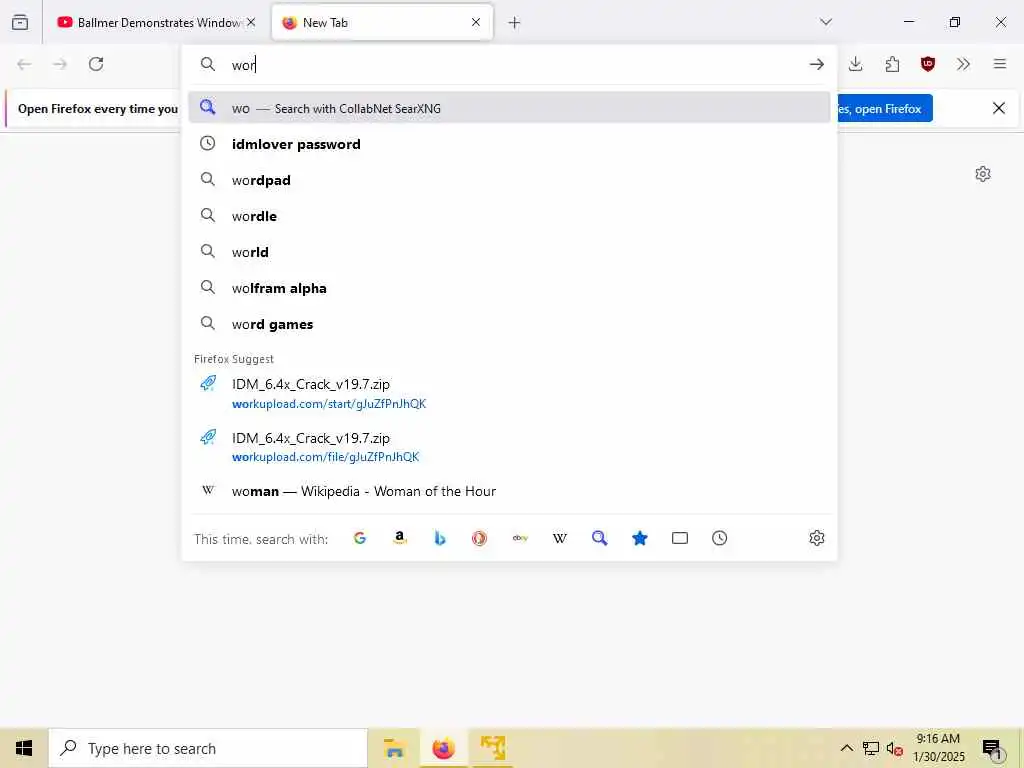Open the Windows Start menu
Image resolution: width=1024 pixels, height=768 pixels.
click(24, 748)
